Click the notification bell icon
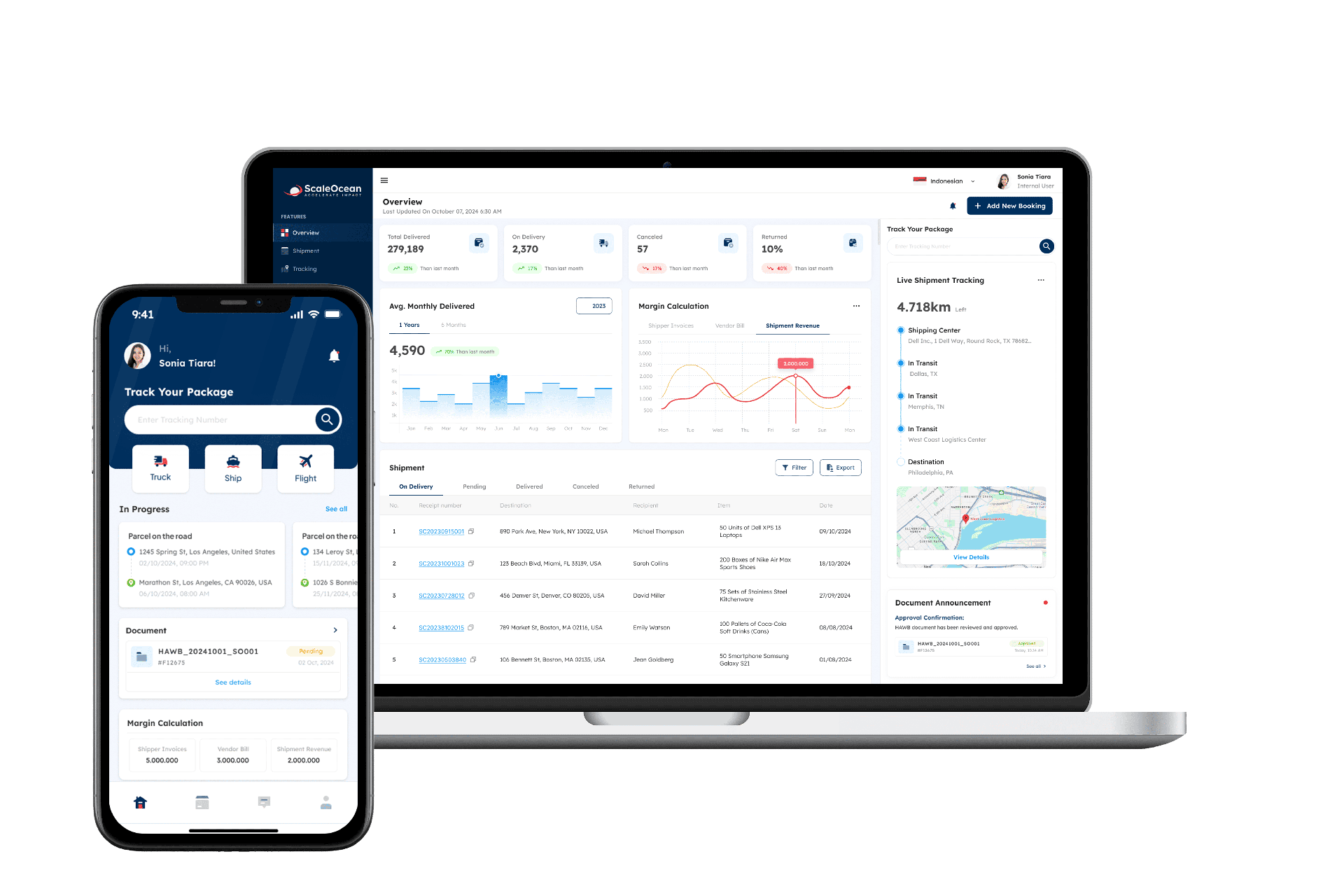 click(x=953, y=206)
